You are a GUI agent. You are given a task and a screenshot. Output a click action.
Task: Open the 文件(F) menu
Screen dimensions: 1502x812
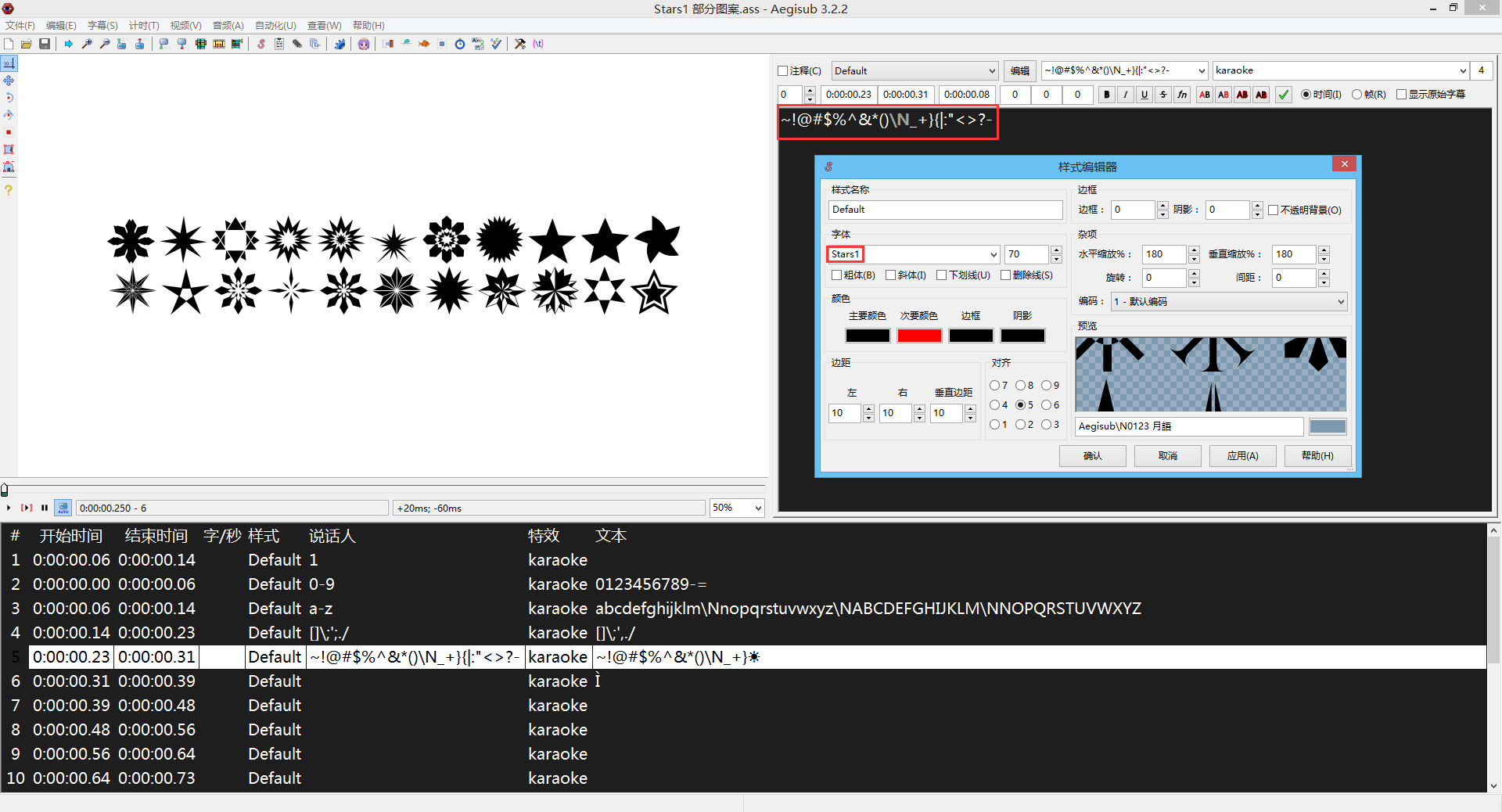(x=20, y=26)
